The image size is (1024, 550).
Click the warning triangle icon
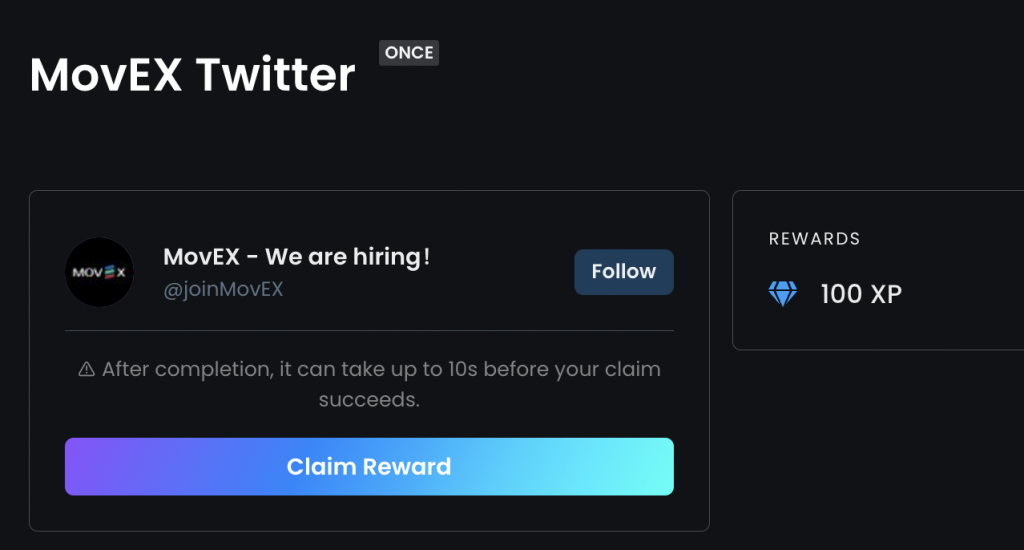coord(86,370)
